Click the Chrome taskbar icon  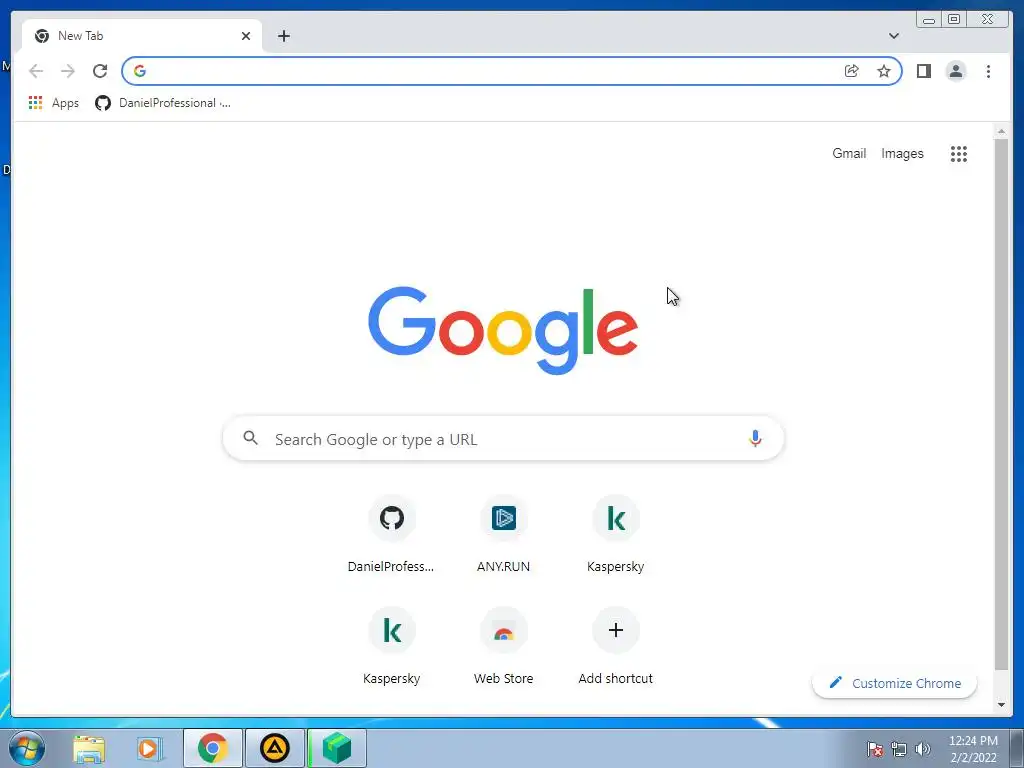point(213,748)
